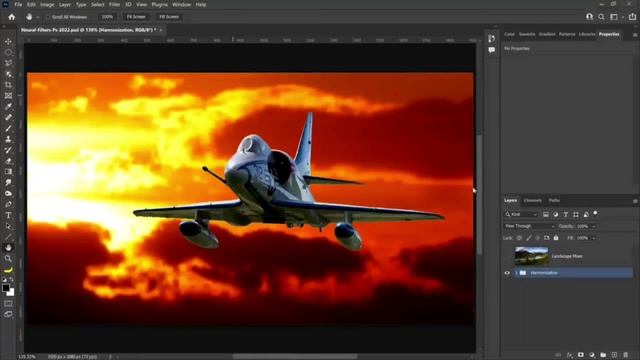Click the Fit Screen button
The width and height of the screenshot is (640, 360).
(x=136, y=17)
